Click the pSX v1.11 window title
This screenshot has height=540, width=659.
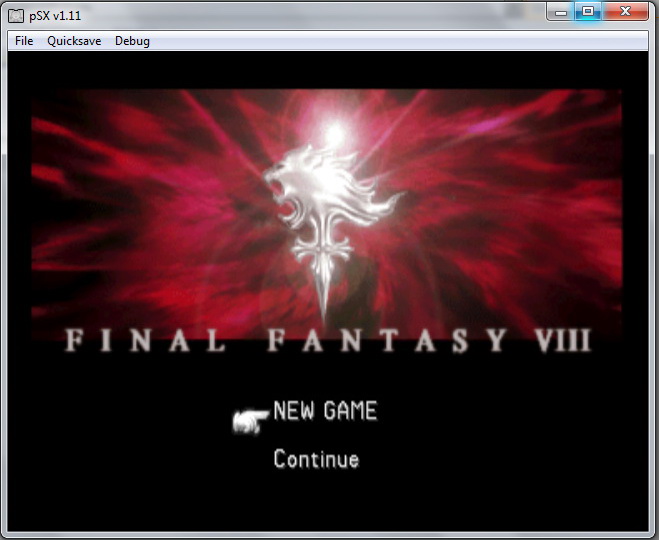point(55,16)
